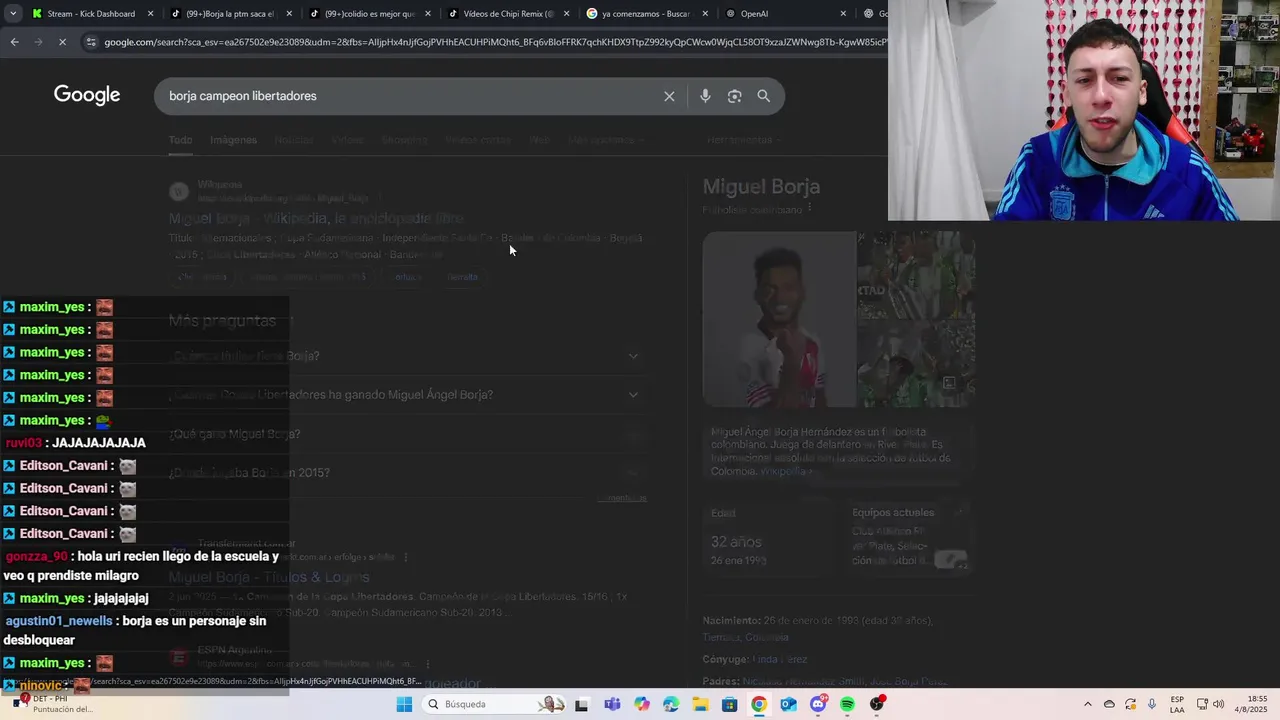Open Copilot from the taskbar
1280x720 pixels.
point(641,704)
